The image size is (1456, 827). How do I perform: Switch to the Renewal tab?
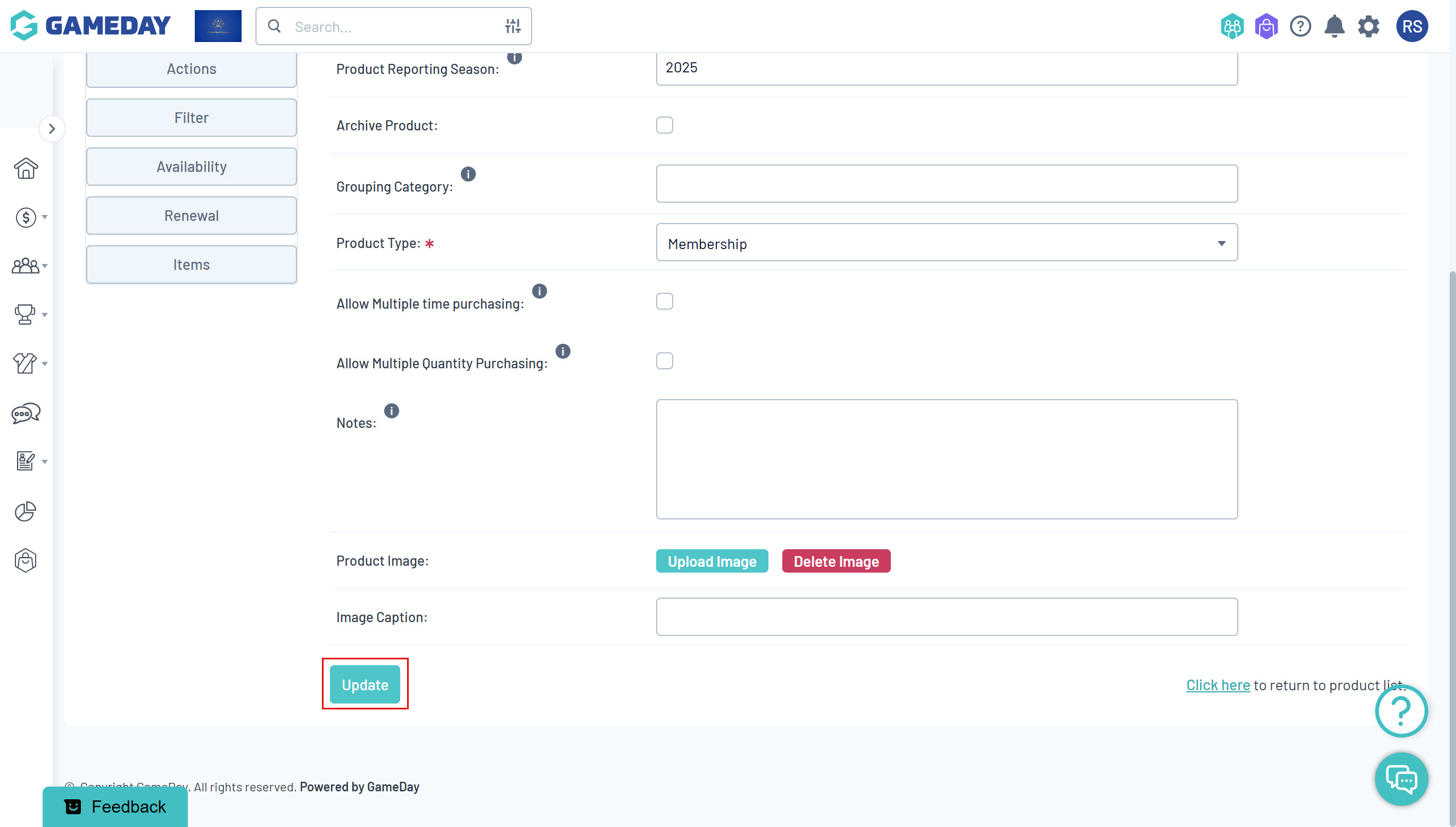coord(192,216)
